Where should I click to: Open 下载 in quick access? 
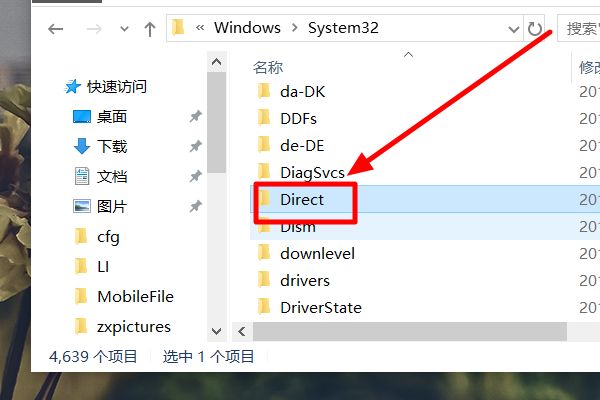(112, 147)
